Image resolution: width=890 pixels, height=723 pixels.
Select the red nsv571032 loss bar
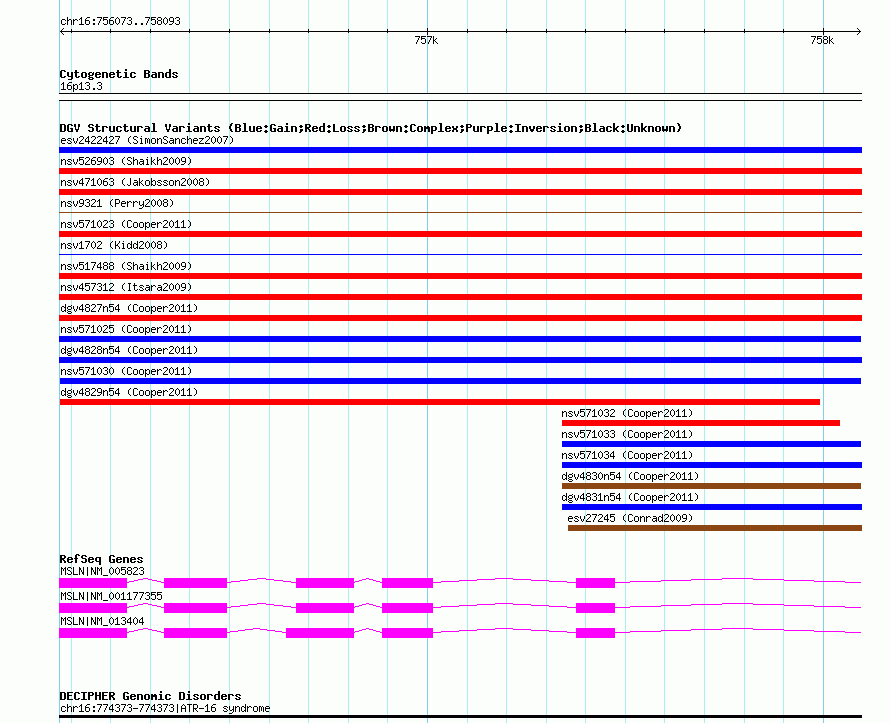click(x=700, y=423)
